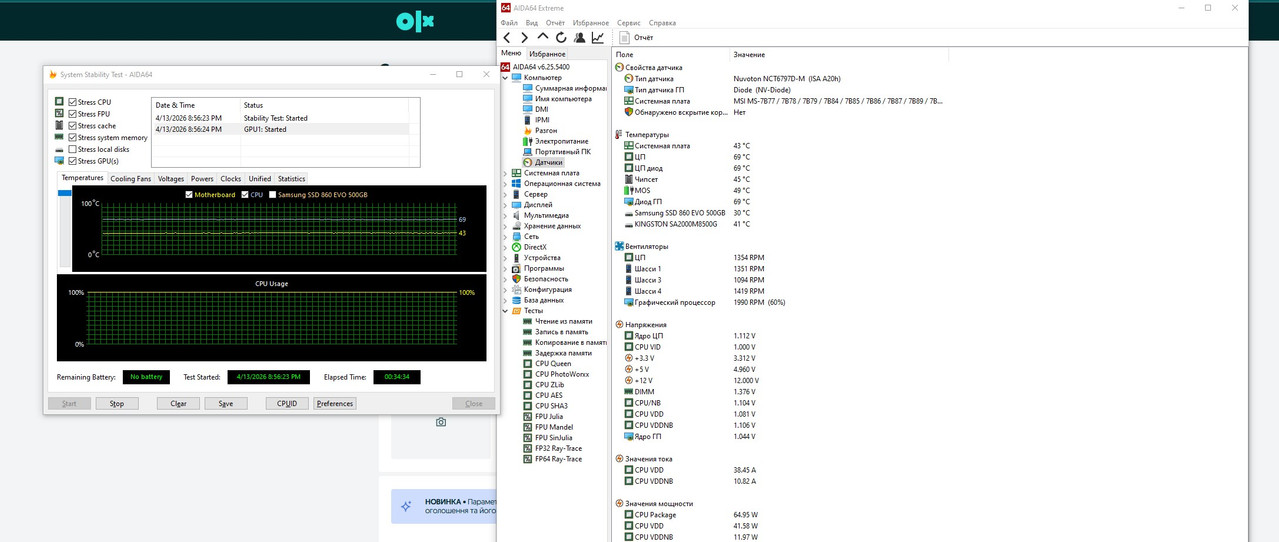The image size is (1279, 542).
Task: Select Имя компьютера in the tree
Action: pos(563,98)
